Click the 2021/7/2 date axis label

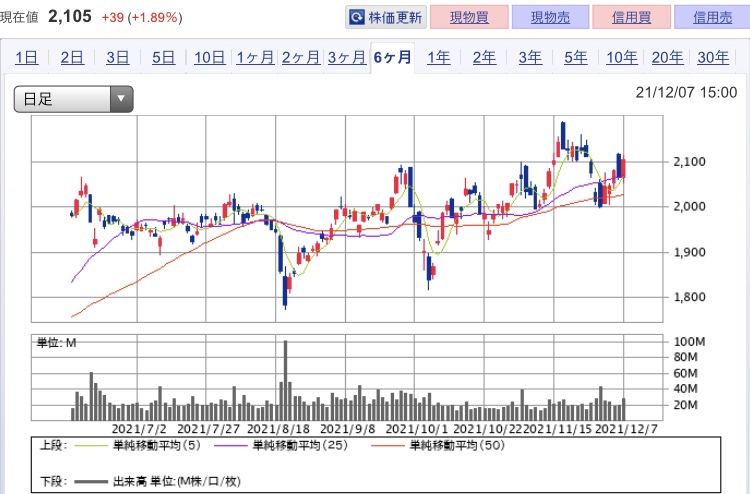[139, 428]
